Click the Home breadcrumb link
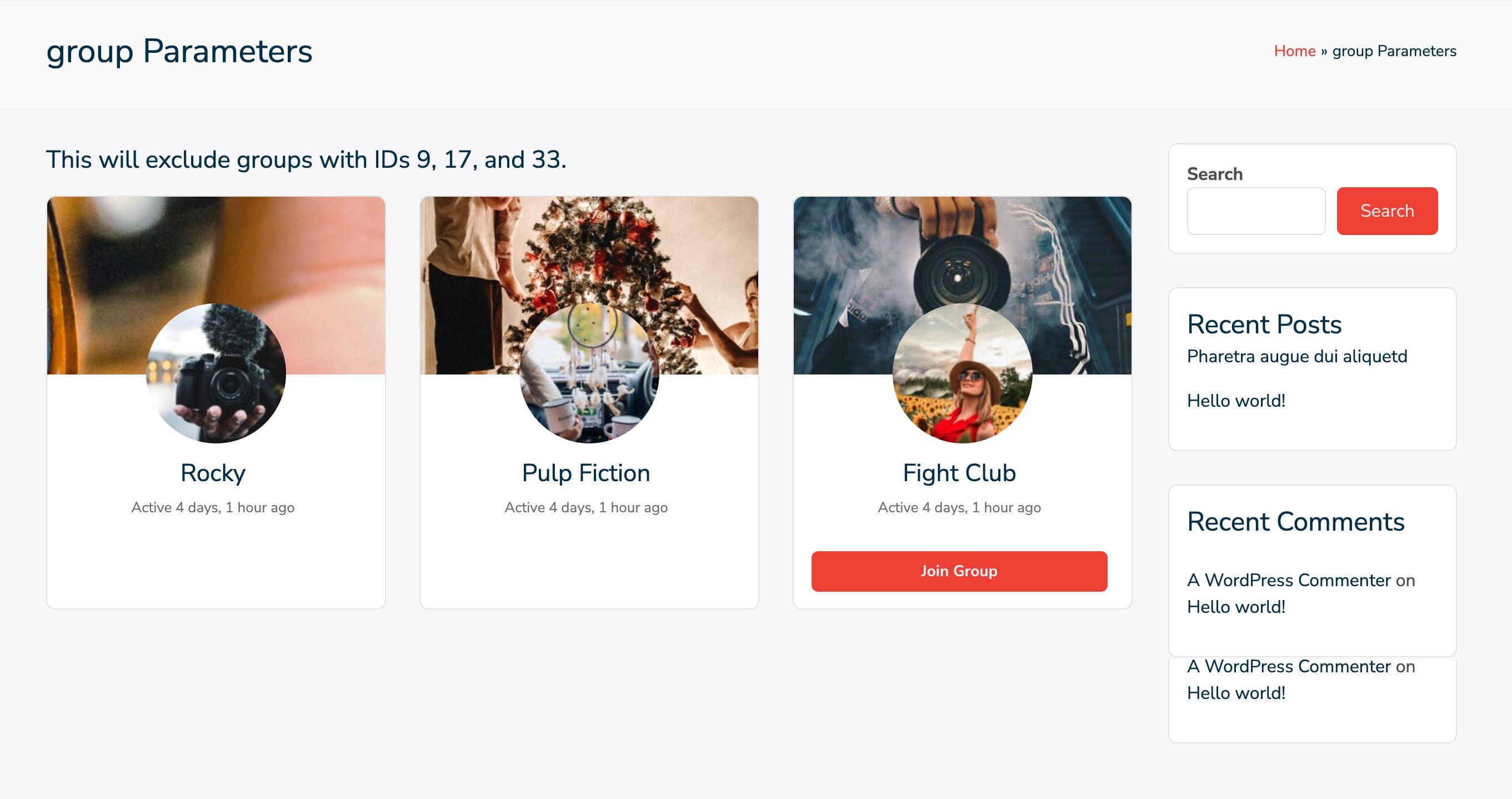1512x799 pixels. (1294, 51)
